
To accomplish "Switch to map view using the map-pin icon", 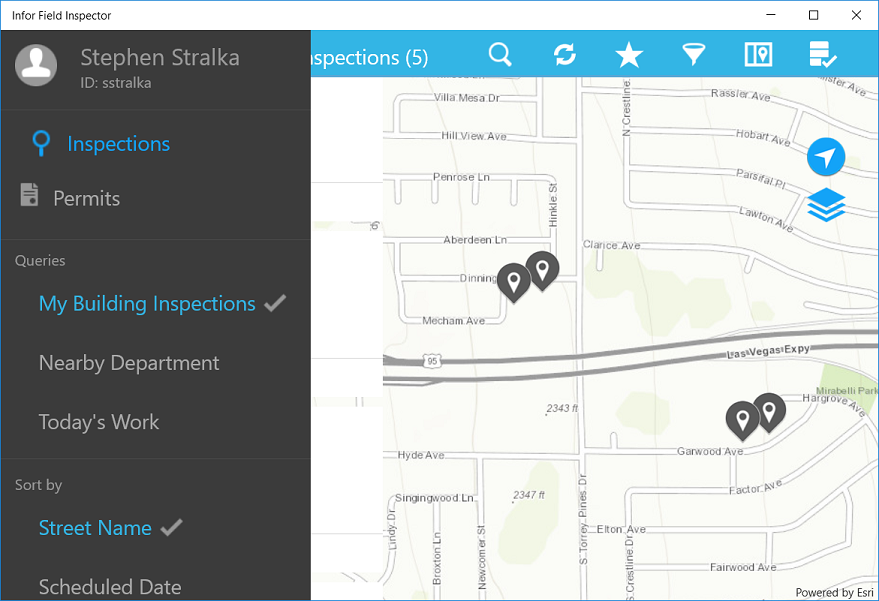I will pos(758,55).
